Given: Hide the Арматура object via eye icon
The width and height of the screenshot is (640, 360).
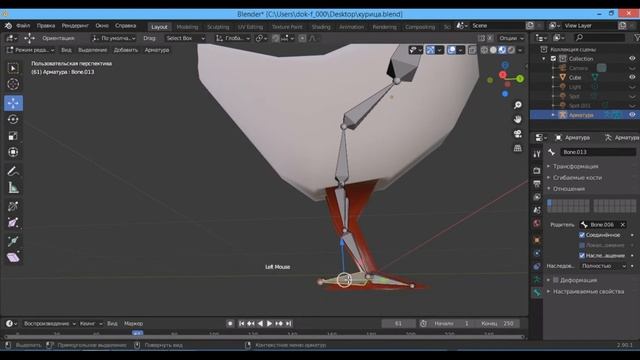Looking at the screenshot, I should tap(632, 115).
